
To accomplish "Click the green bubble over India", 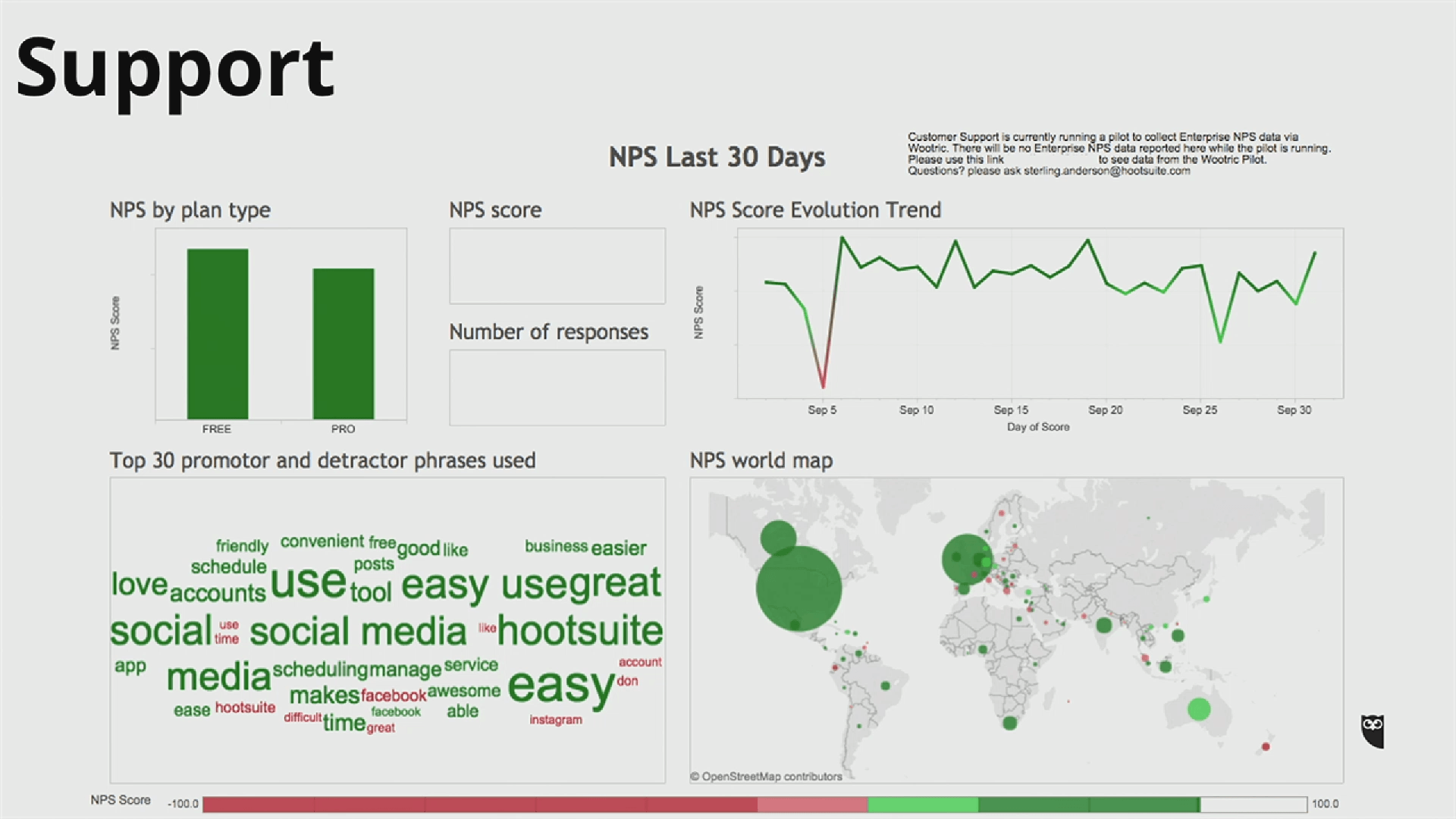I will click(x=1104, y=626).
